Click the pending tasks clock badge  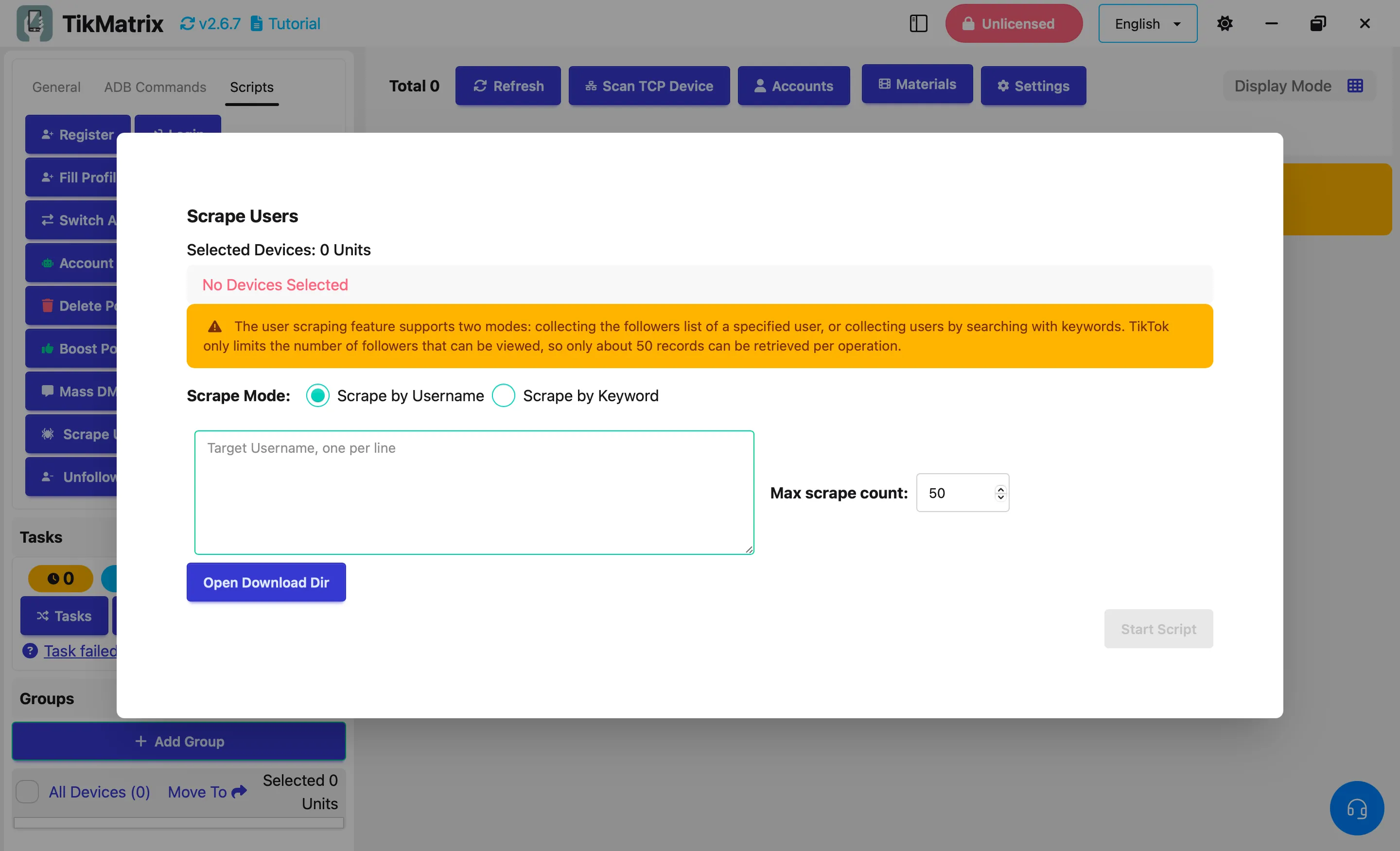coord(60,578)
